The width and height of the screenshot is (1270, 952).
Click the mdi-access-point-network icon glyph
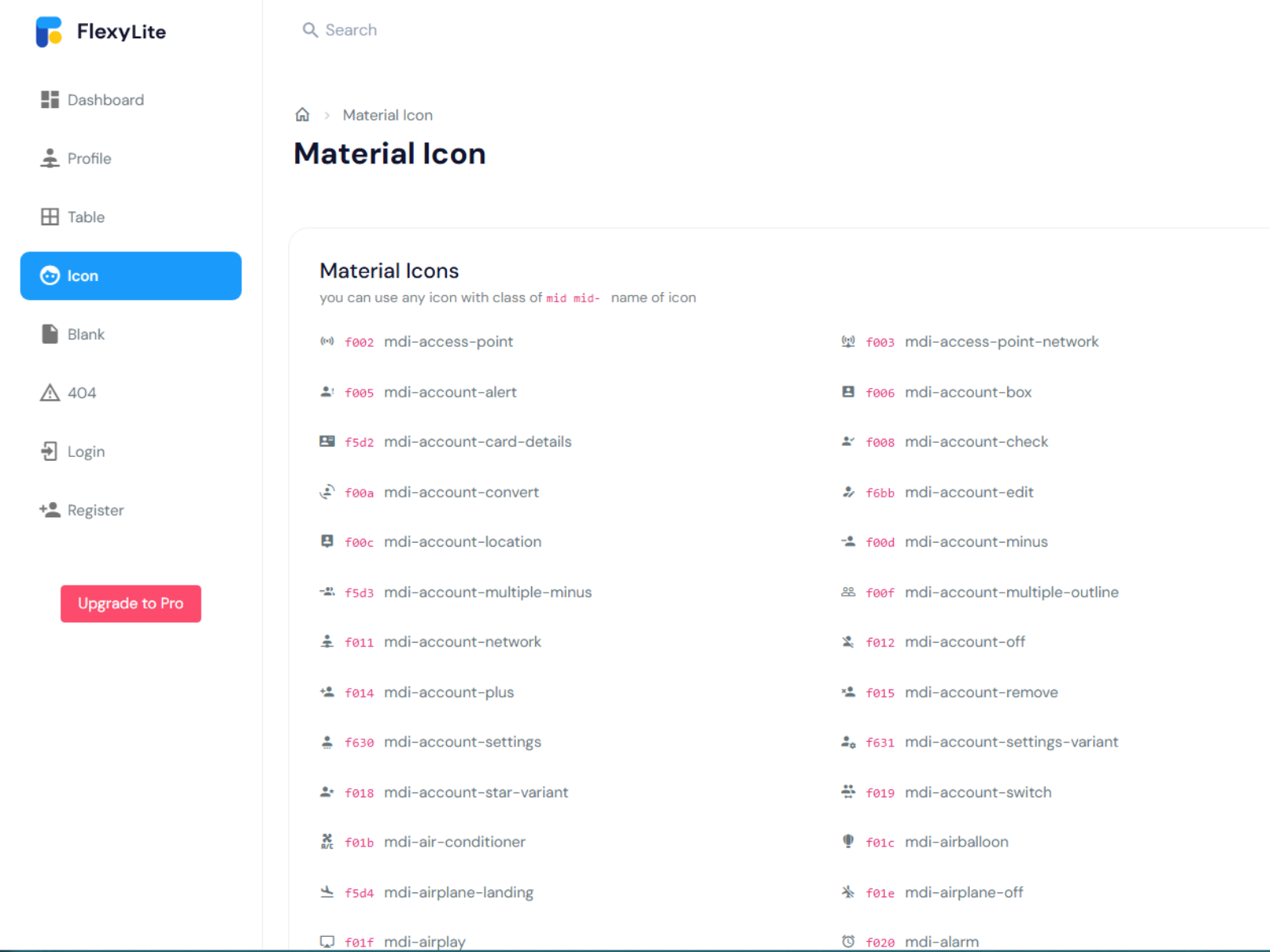tap(848, 342)
